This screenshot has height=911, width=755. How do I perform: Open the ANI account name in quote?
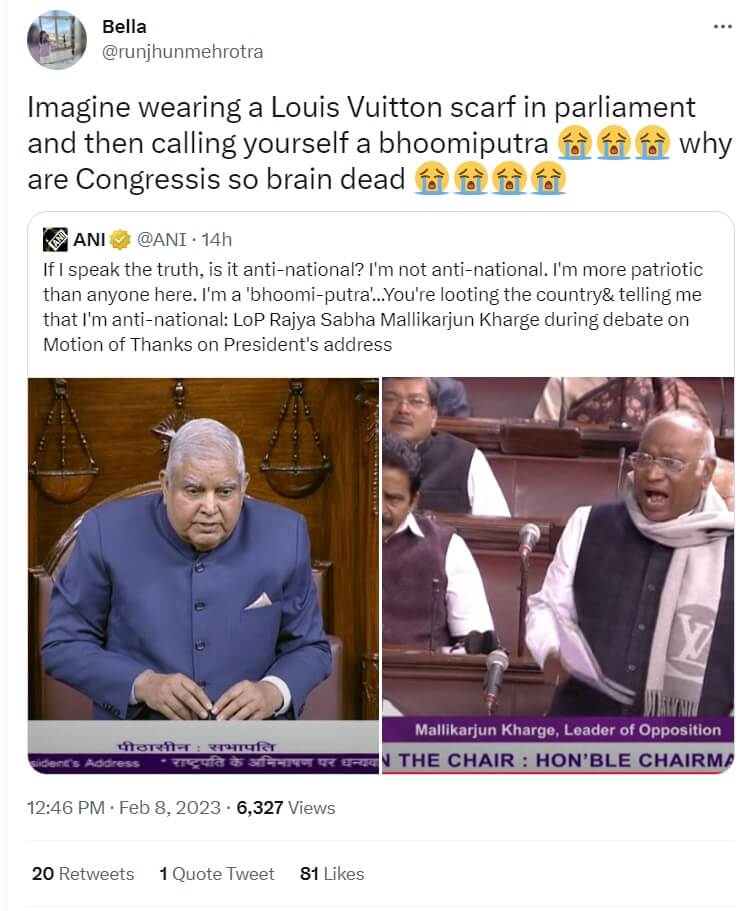89,239
